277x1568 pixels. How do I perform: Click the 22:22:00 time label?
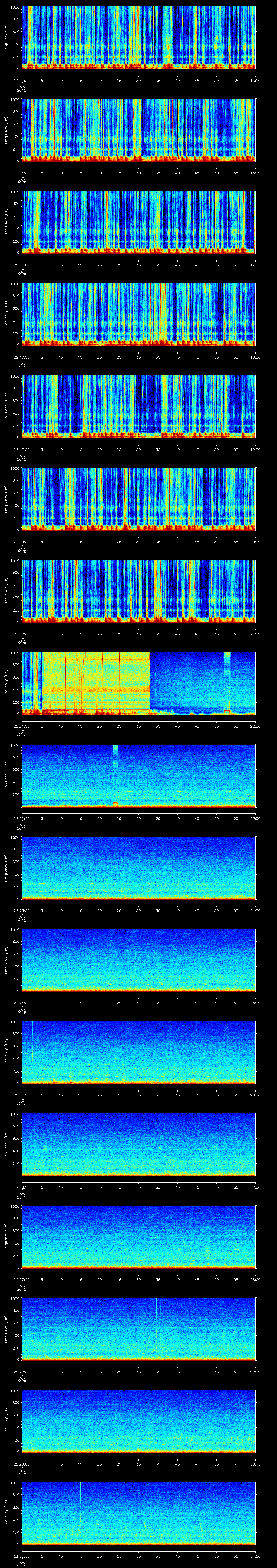click(x=21, y=818)
